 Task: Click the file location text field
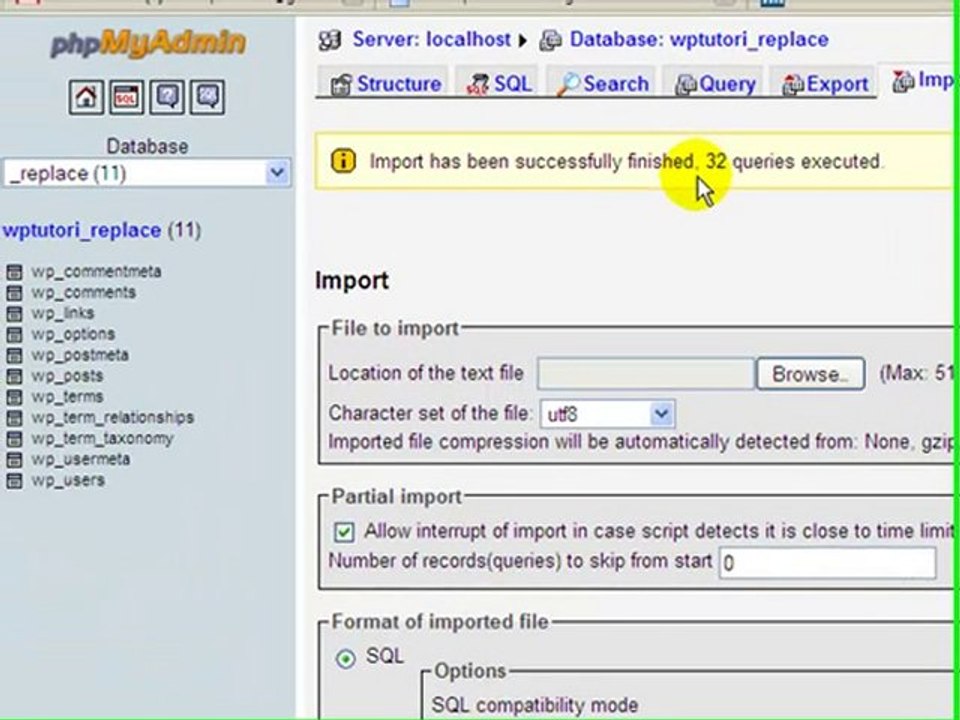[x=645, y=373]
